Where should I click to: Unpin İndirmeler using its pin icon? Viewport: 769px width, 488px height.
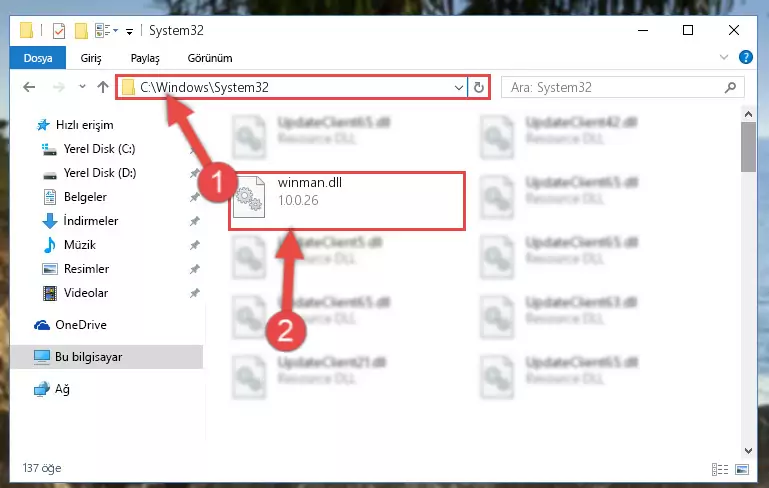click(x=195, y=221)
